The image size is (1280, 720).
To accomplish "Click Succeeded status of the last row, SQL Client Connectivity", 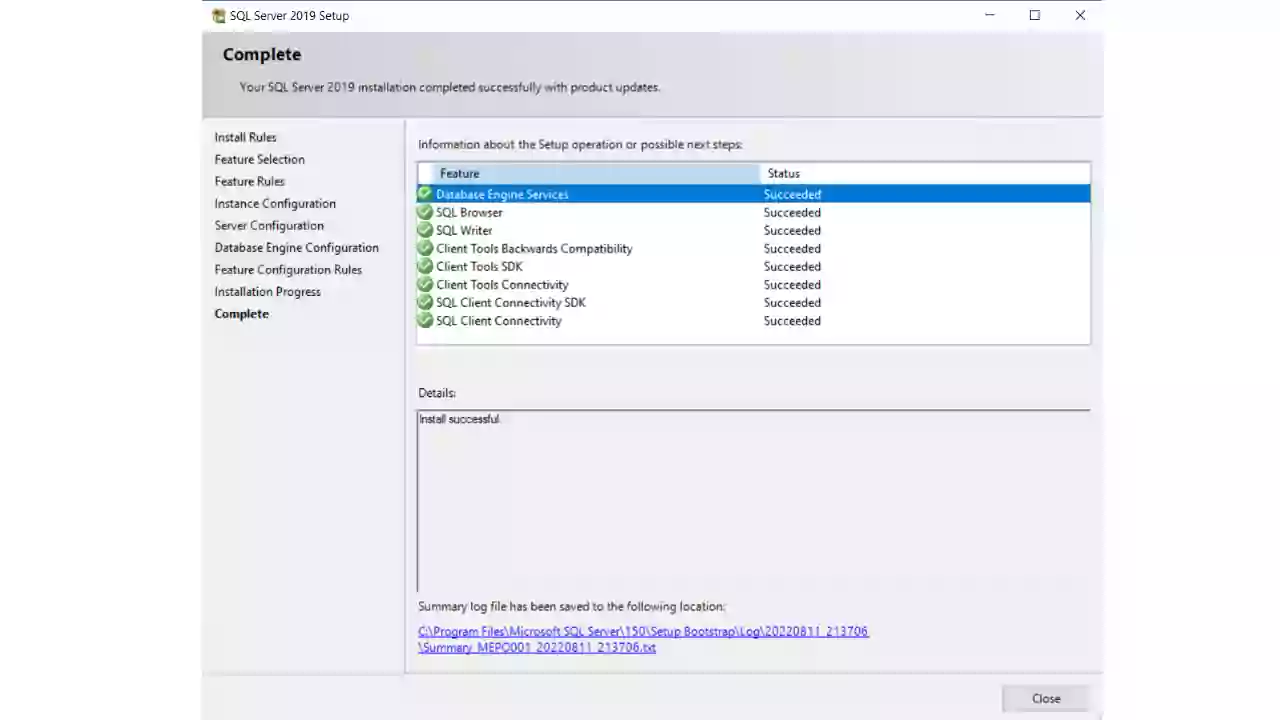I will click(792, 320).
